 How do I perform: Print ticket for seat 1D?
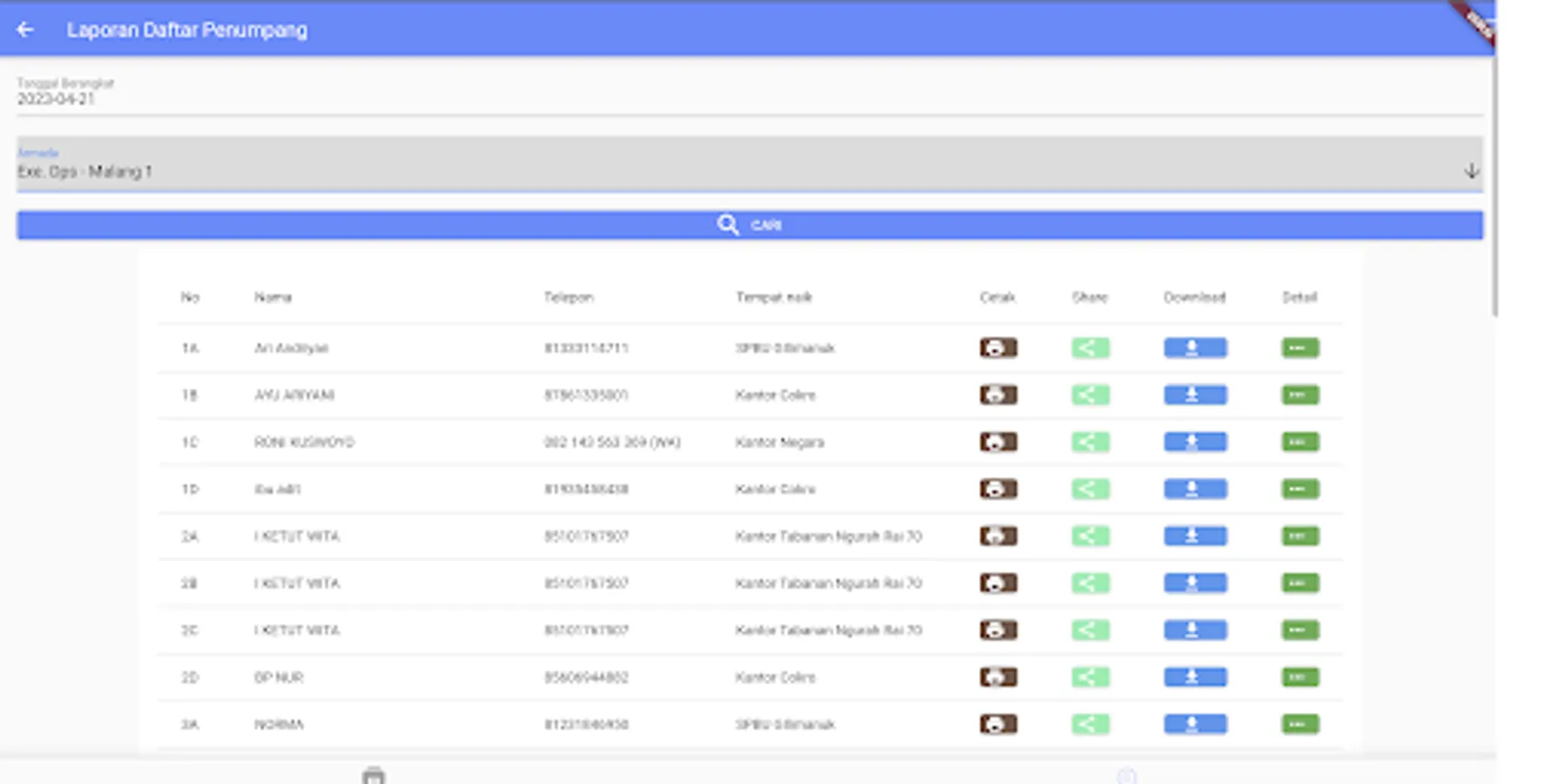pyautogui.click(x=998, y=490)
